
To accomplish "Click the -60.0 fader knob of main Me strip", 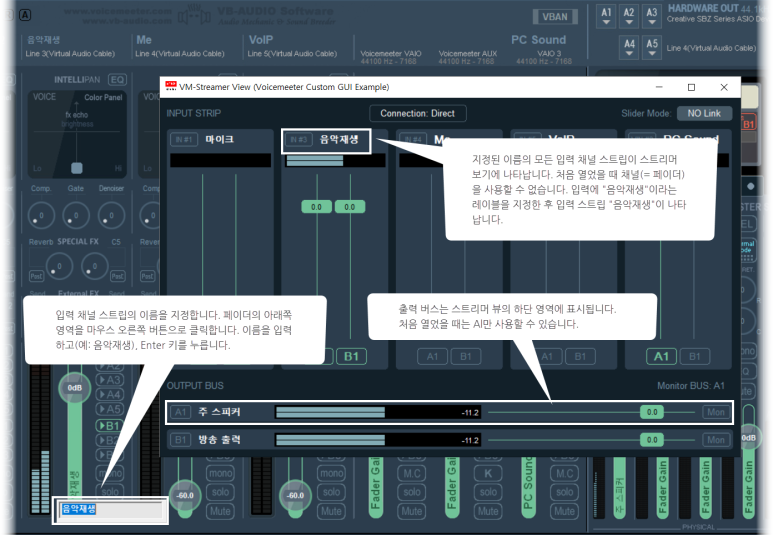I will pyautogui.click(x=185, y=496).
